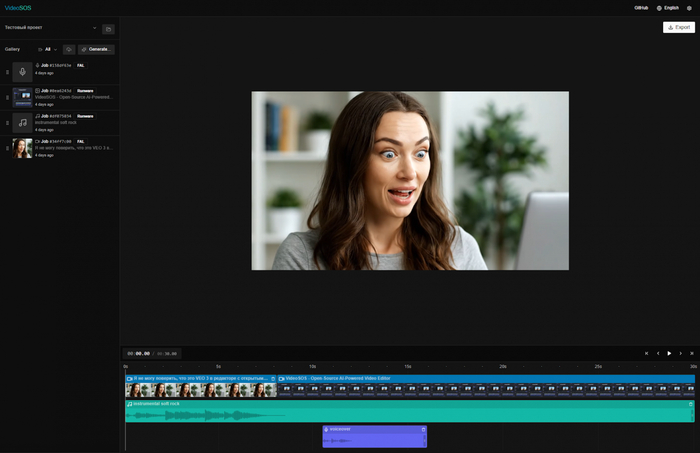Open settings gear in top bar
This screenshot has width=700, height=453.
pos(689,8)
